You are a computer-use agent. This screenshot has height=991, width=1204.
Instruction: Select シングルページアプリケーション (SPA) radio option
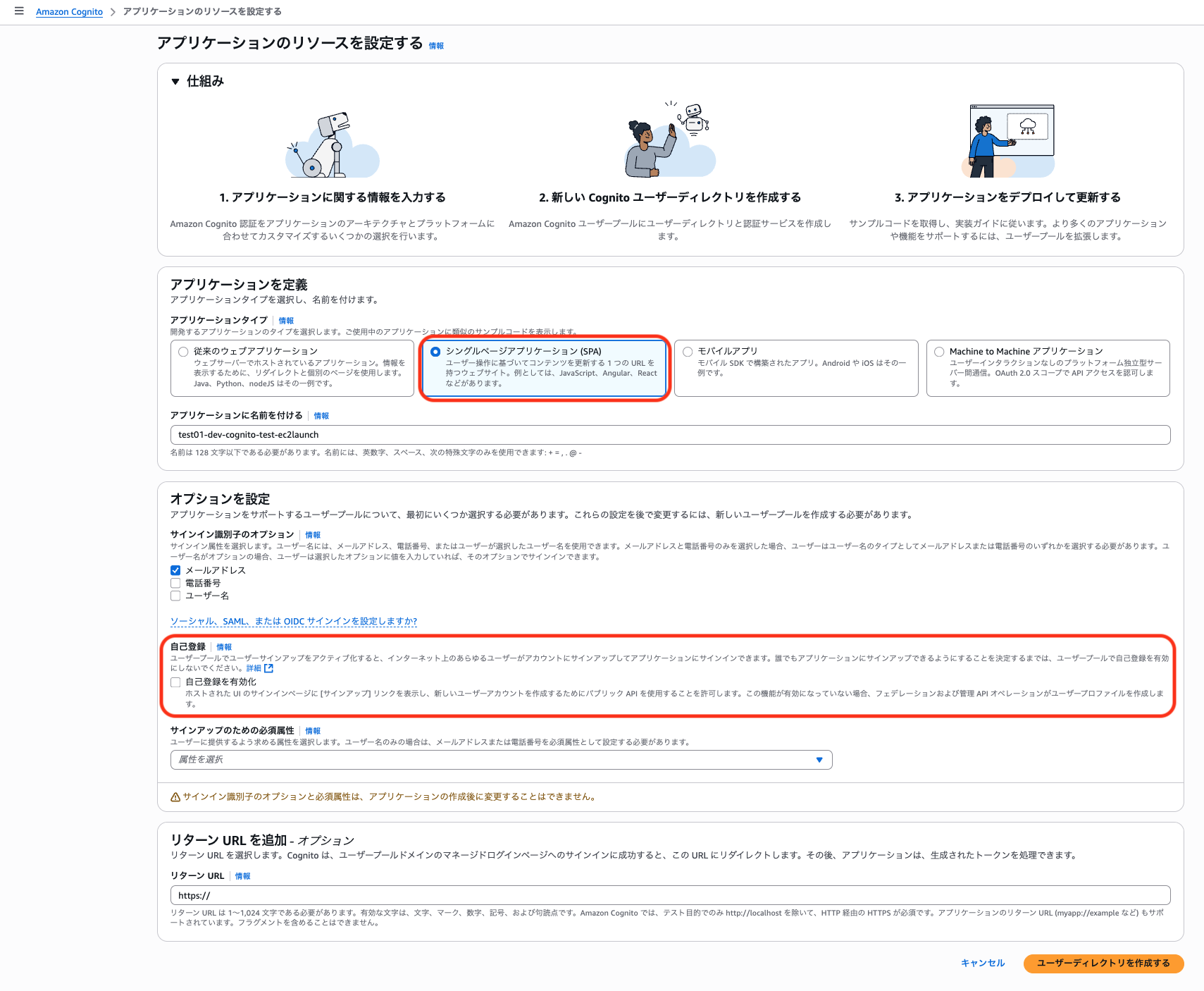tap(435, 352)
